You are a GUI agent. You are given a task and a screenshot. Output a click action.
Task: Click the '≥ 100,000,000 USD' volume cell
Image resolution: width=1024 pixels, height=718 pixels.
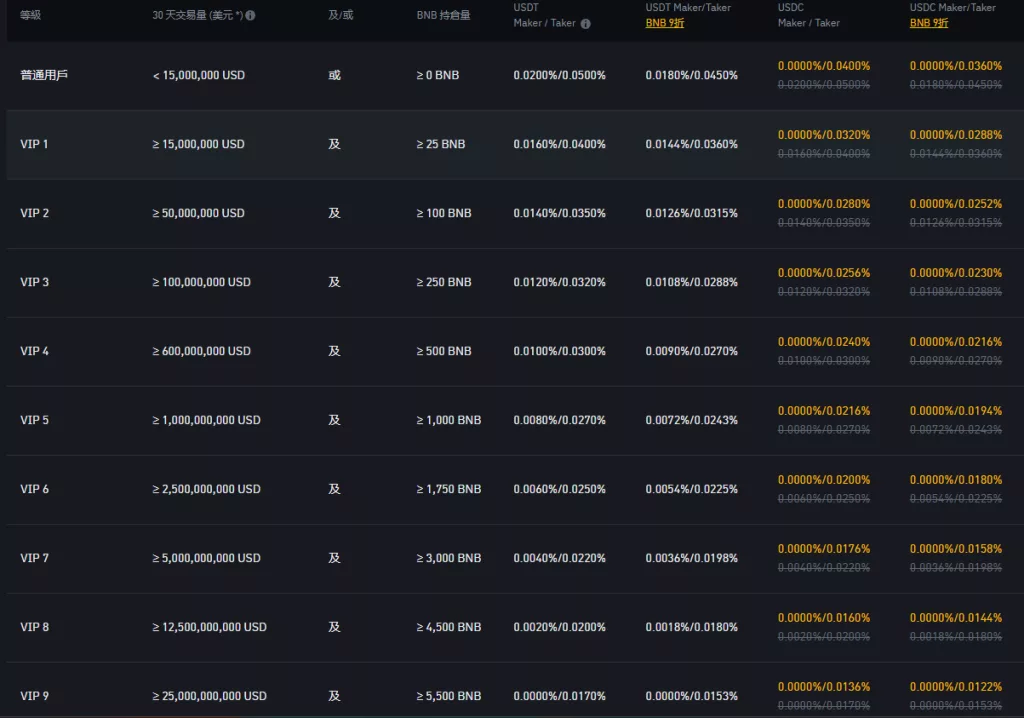coord(201,282)
